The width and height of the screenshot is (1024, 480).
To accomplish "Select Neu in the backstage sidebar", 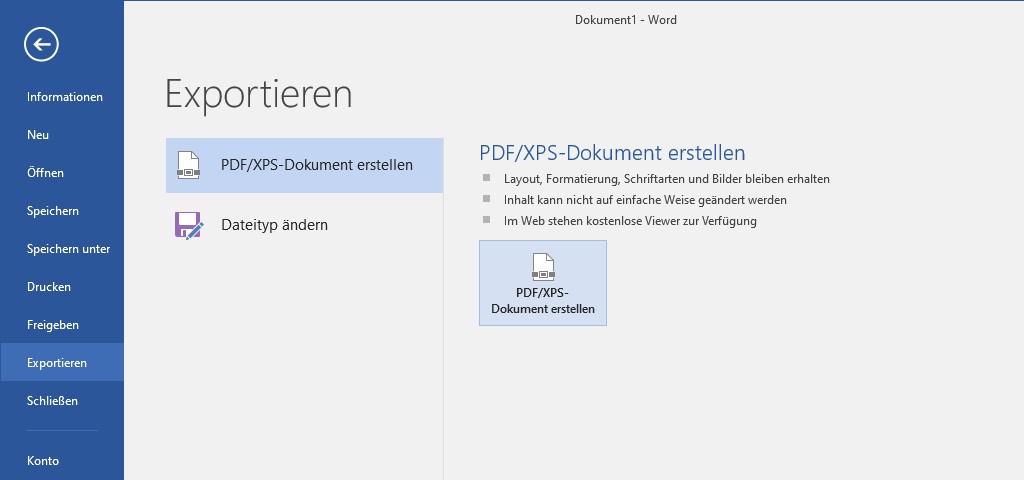I will click(x=38, y=135).
